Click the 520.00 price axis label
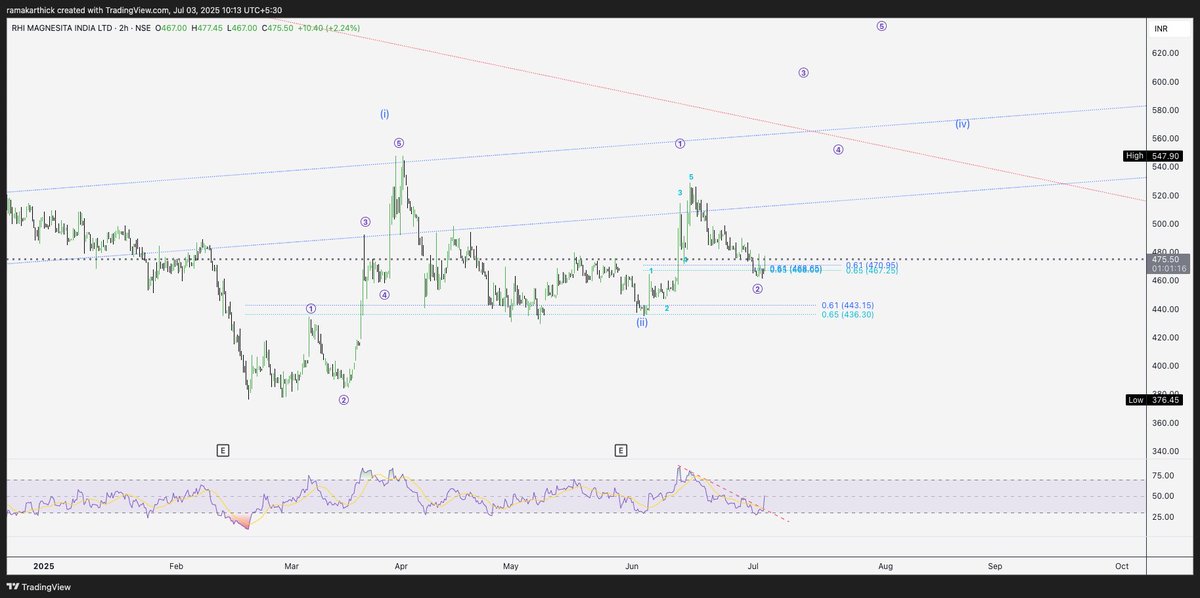This screenshot has height=598, width=1200. [x=1166, y=196]
